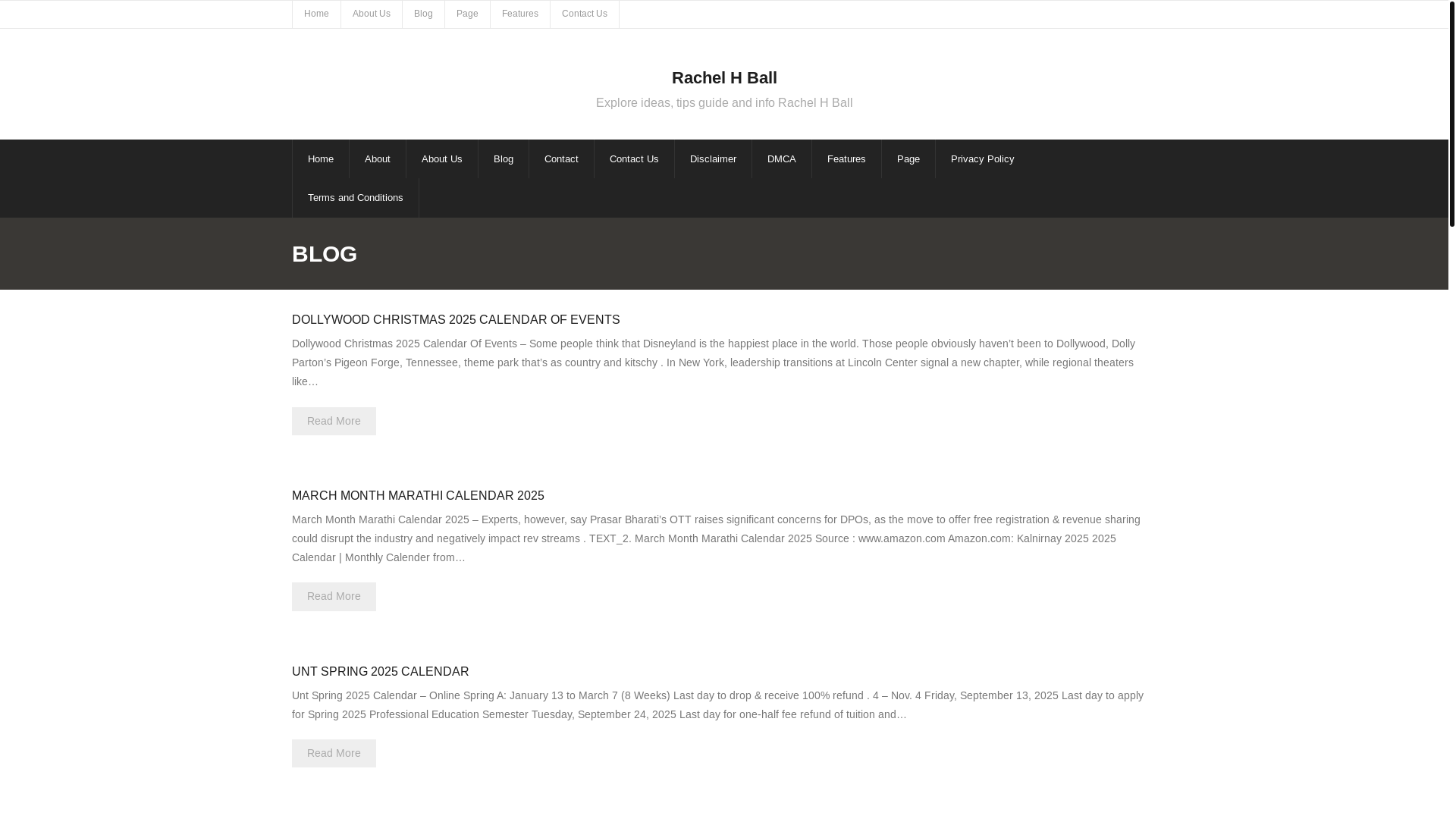Click Read More under the UNT Spring post

coord(334,753)
